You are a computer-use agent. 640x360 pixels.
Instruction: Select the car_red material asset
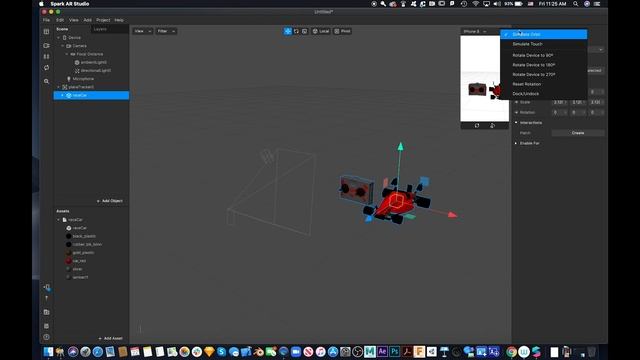pyautogui.click(x=79, y=261)
